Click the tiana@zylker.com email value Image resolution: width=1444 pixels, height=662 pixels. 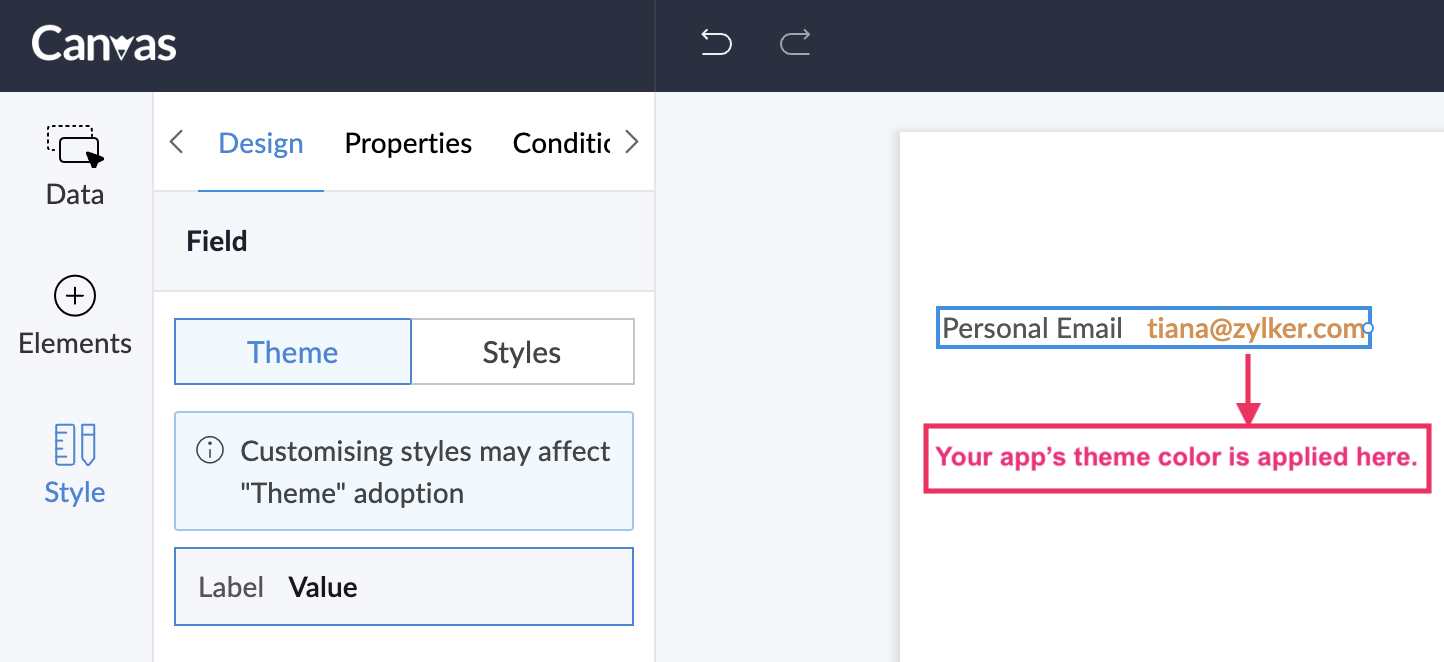tap(1255, 328)
